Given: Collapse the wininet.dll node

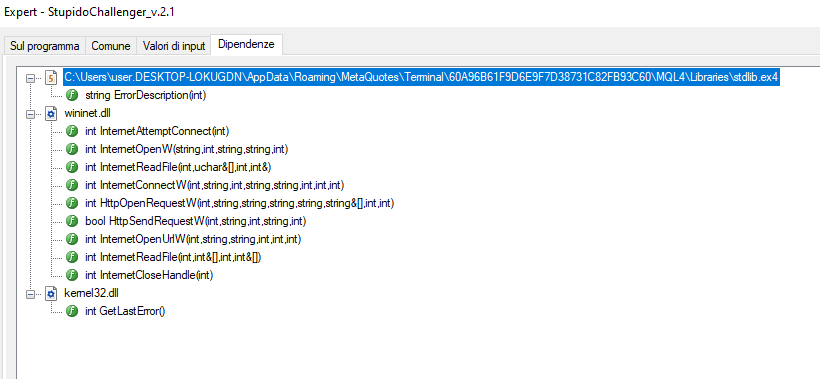Looking at the screenshot, I should [x=31, y=113].
